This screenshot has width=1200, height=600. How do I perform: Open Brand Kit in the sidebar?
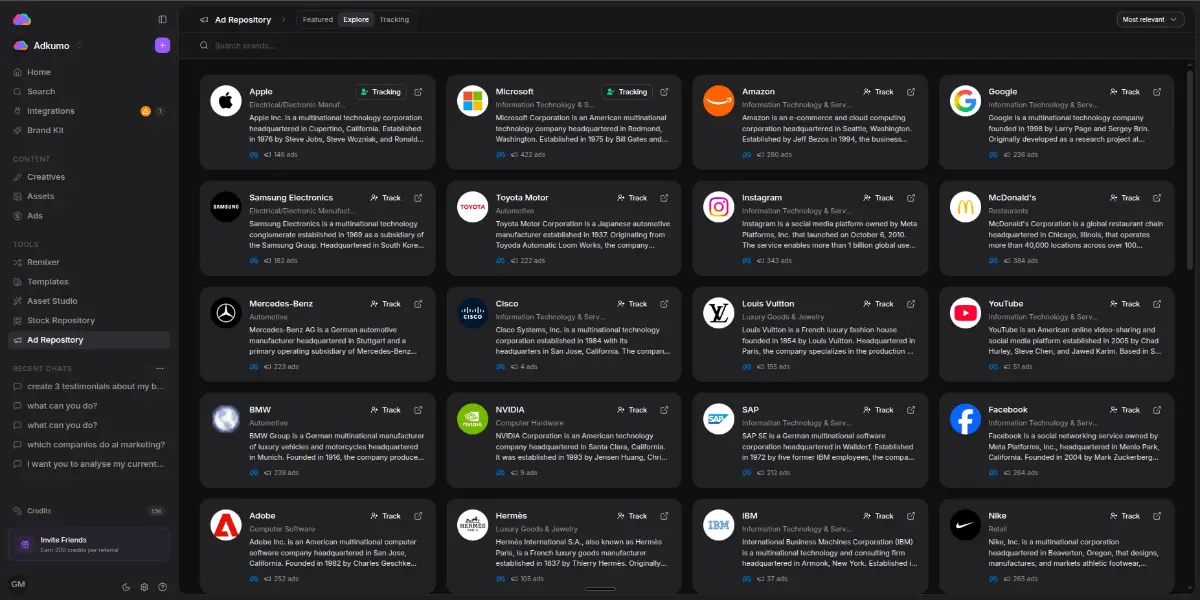click(89, 130)
